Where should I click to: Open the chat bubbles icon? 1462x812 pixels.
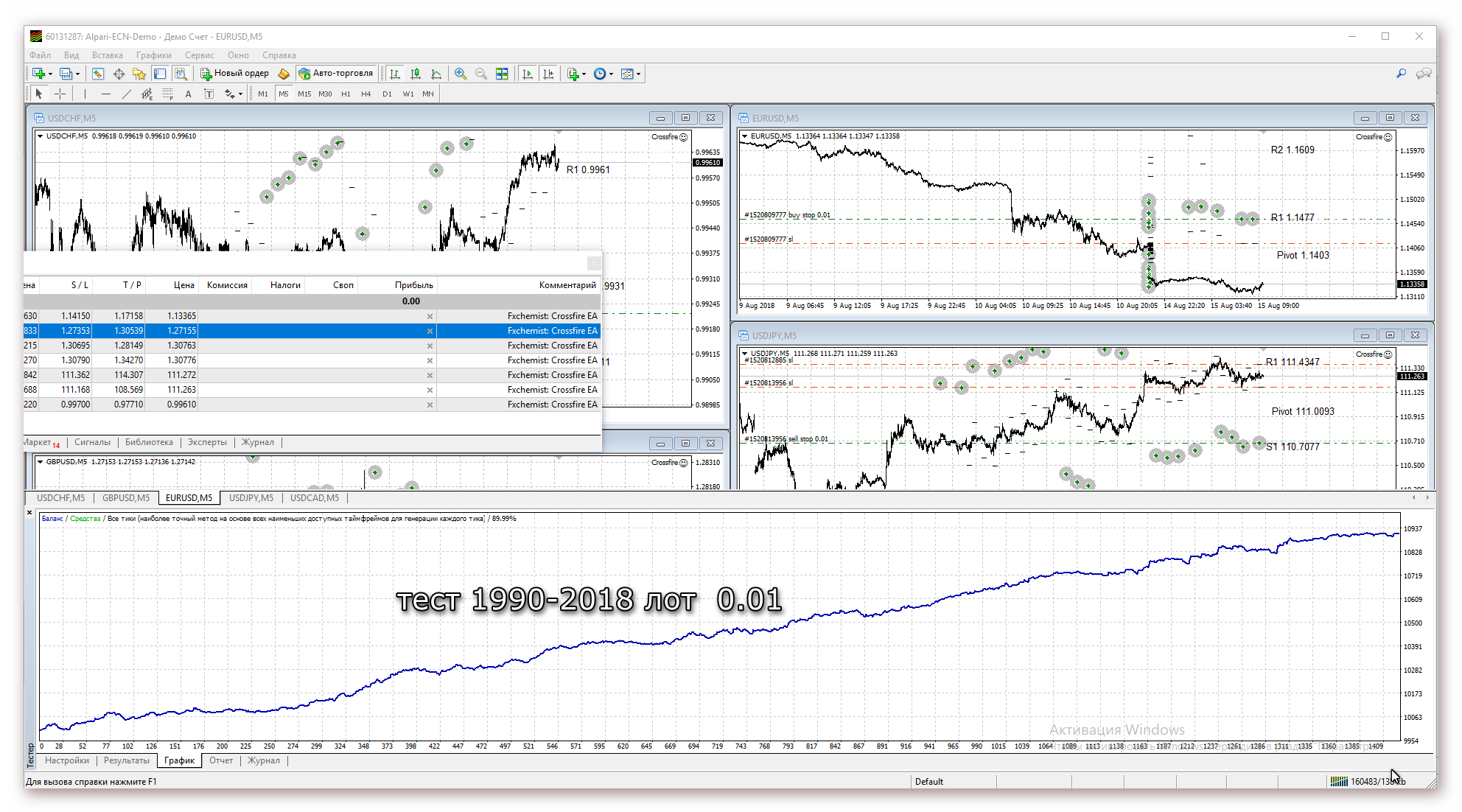[1424, 74]
